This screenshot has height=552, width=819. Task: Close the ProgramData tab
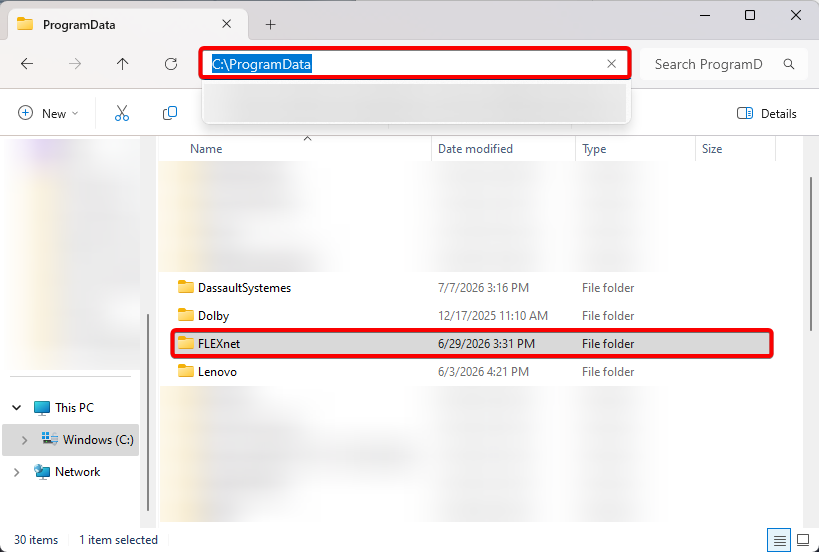point(226,24)
